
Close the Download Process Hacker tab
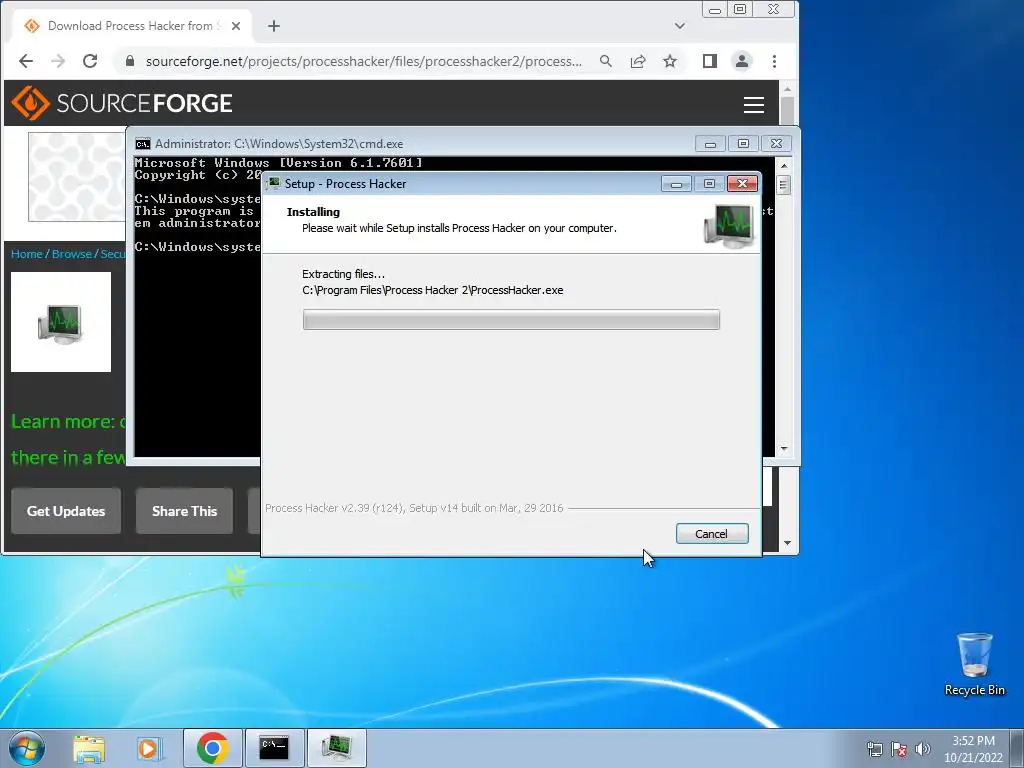click(x=236, y=26)
